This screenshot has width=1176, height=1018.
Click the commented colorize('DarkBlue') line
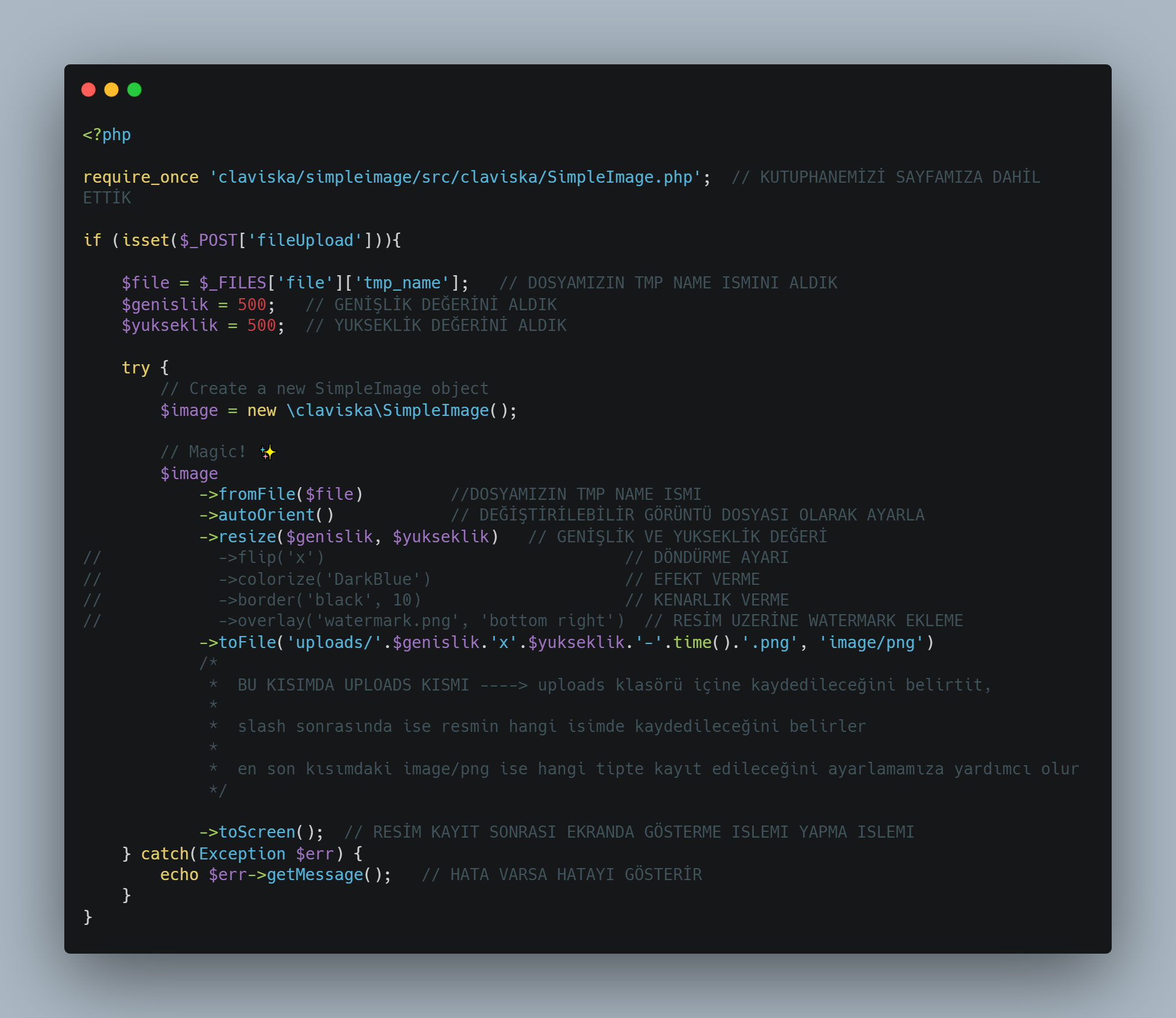tap(324, 579)
